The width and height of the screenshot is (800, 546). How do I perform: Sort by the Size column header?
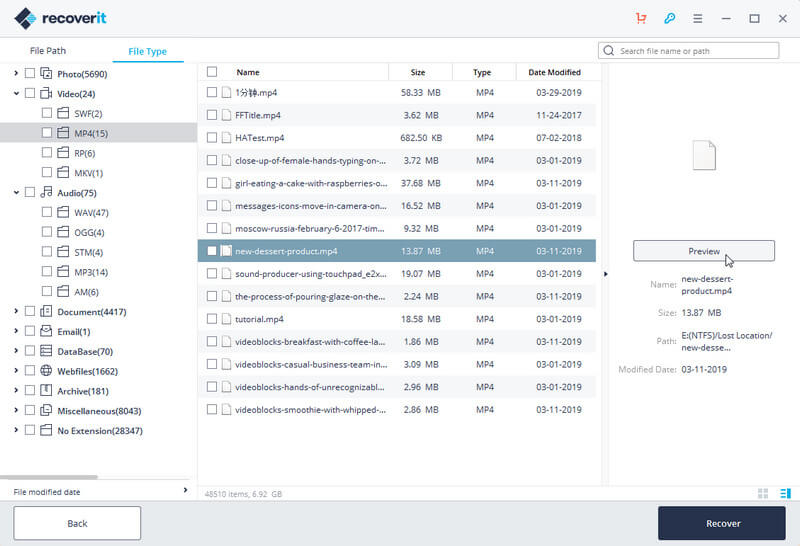click(x=418, y=72)
